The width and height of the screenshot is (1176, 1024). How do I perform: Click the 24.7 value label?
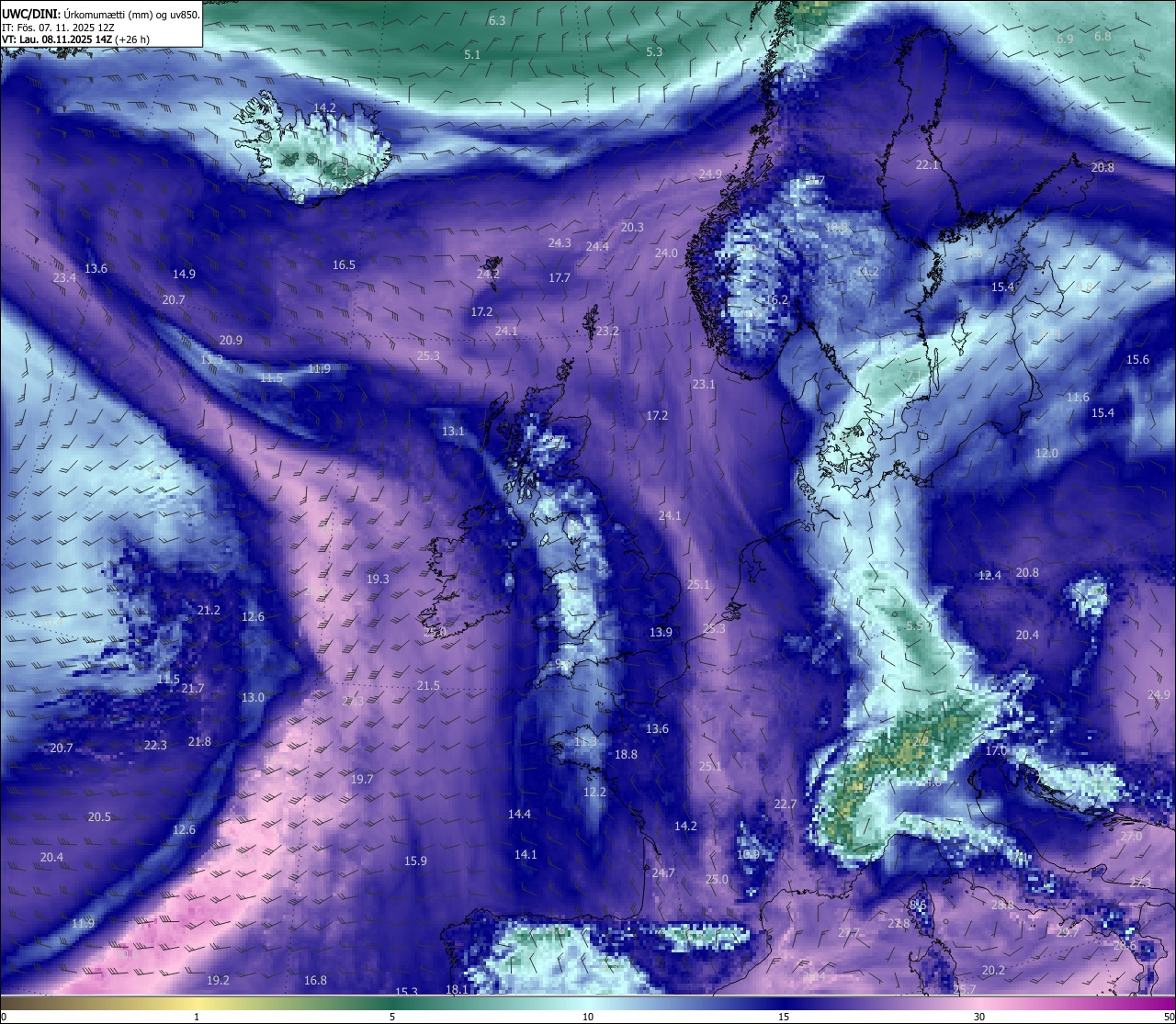pyautogui.click(x=663, y=873)
